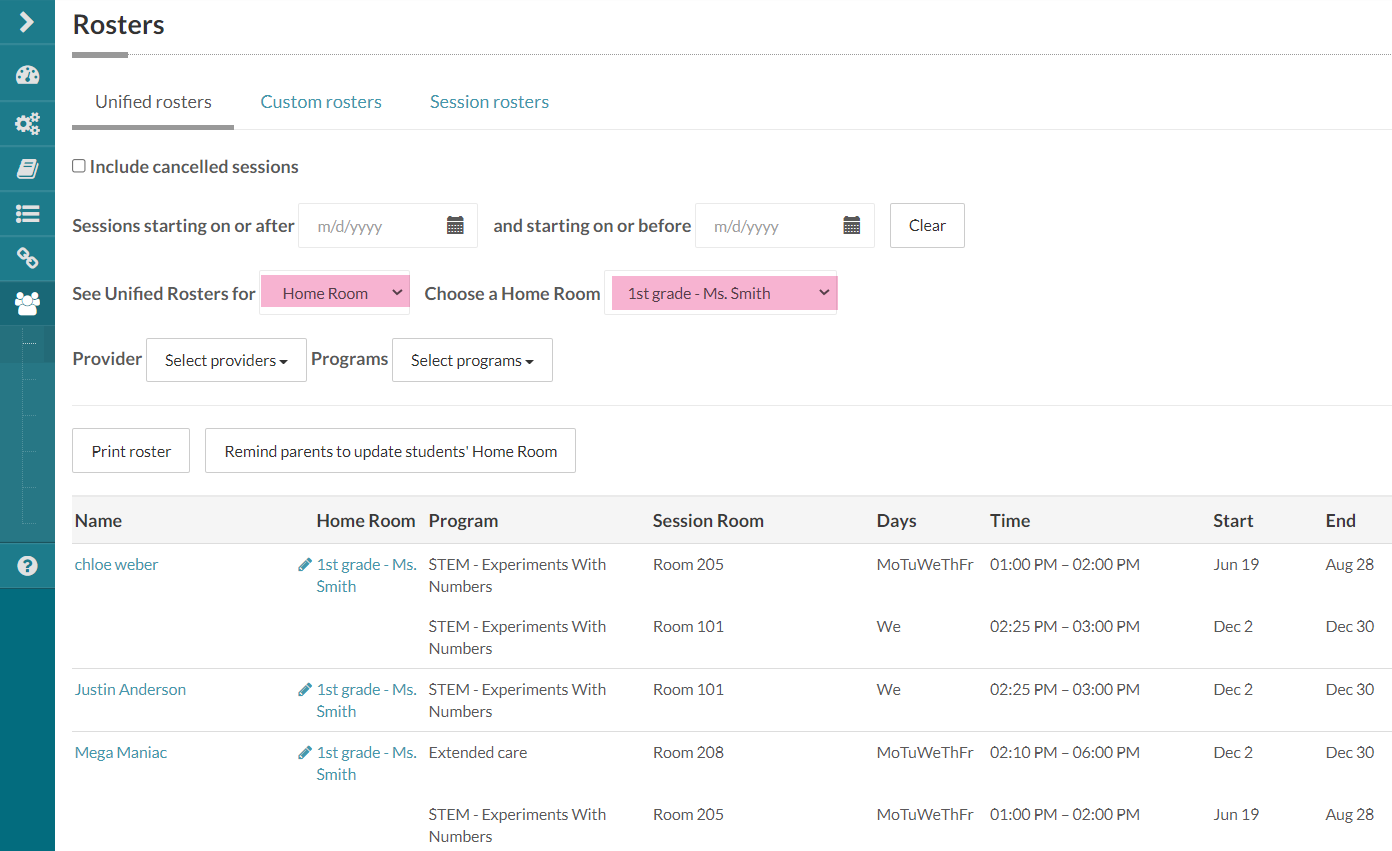Open calendar for 'starting on or after' date

455,226
